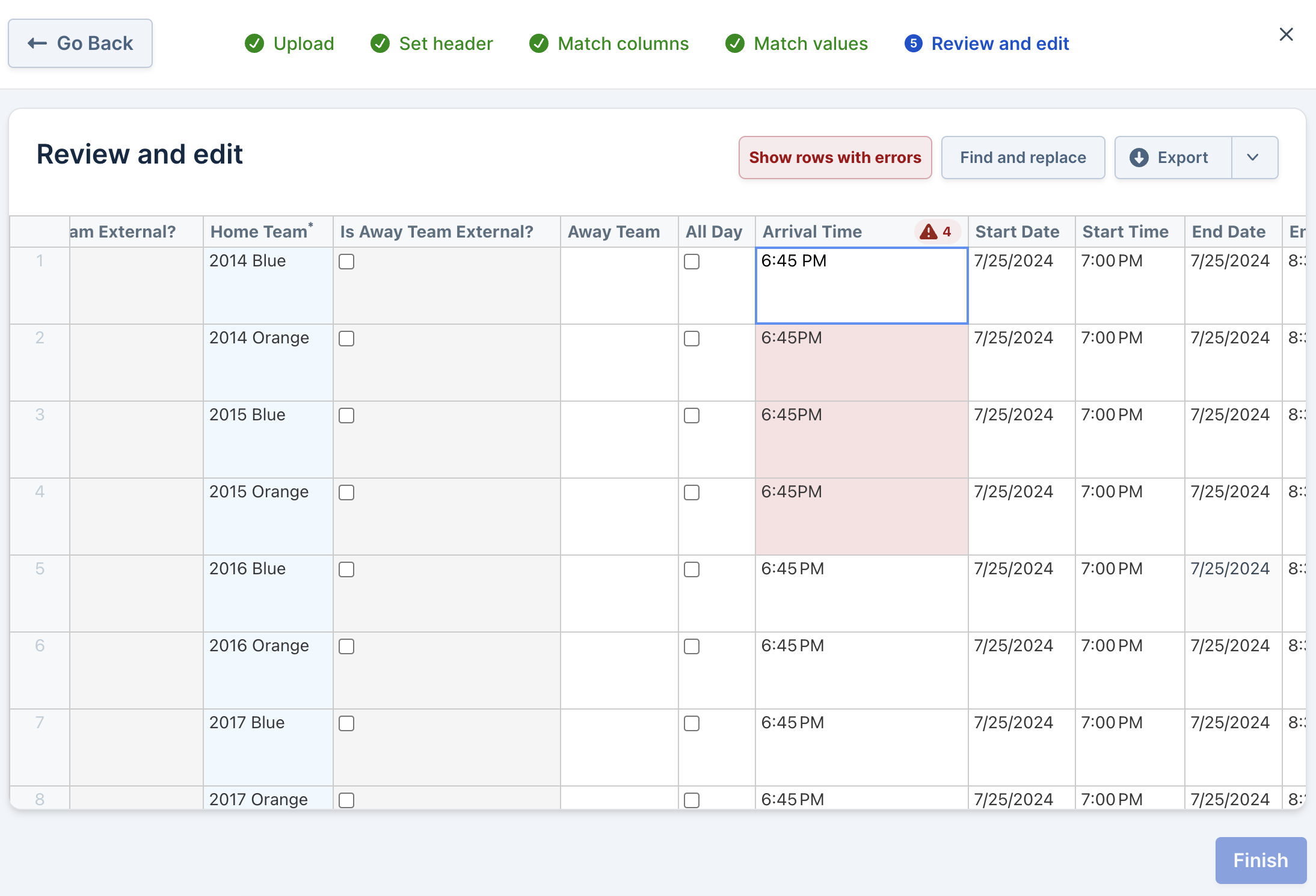This screenshot has height=896, width=1316.
Task: Click Show rows with errors
Action: coord(835,158)
